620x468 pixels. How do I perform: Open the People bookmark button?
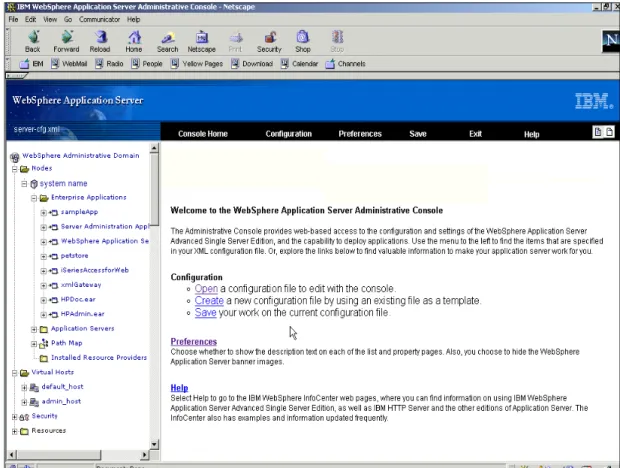coord(147,64)
